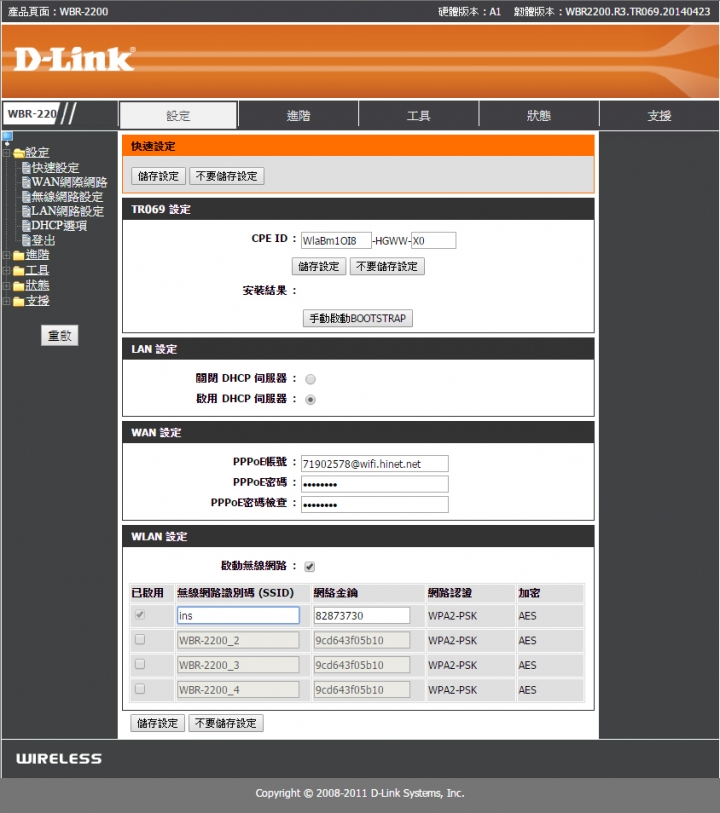Click the WBR-2200_3 row network key field
This screenshot has height=813, width=720.
(x=362, y=665)
